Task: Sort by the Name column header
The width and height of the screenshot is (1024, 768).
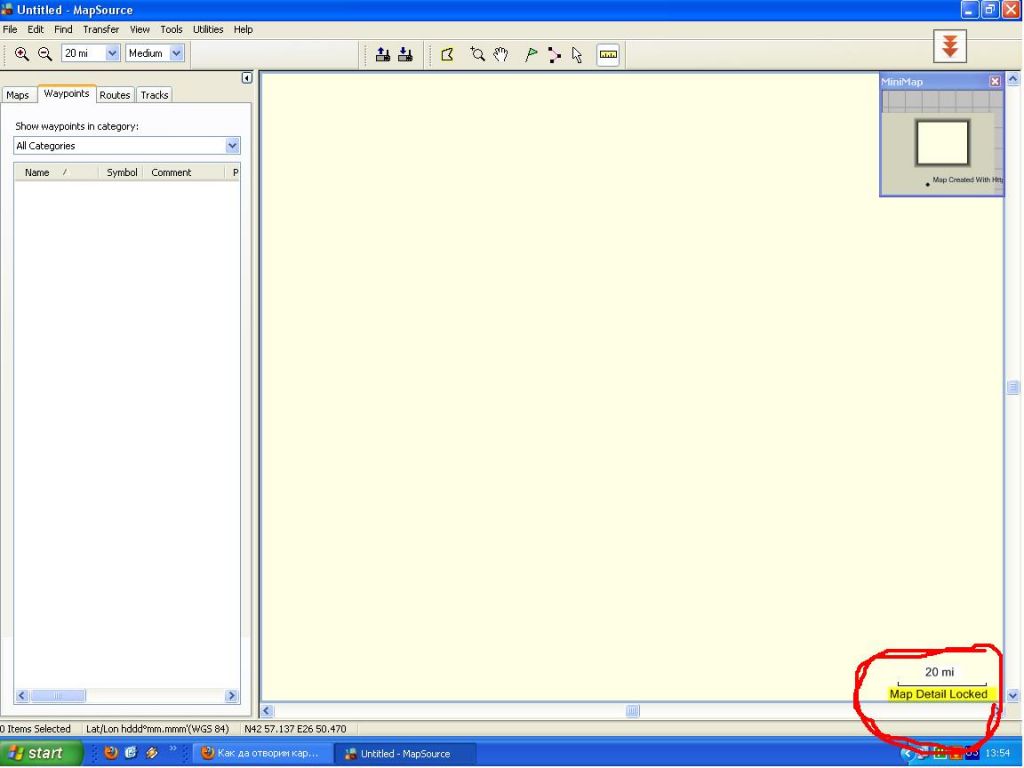Action: (x=56, y=172)
